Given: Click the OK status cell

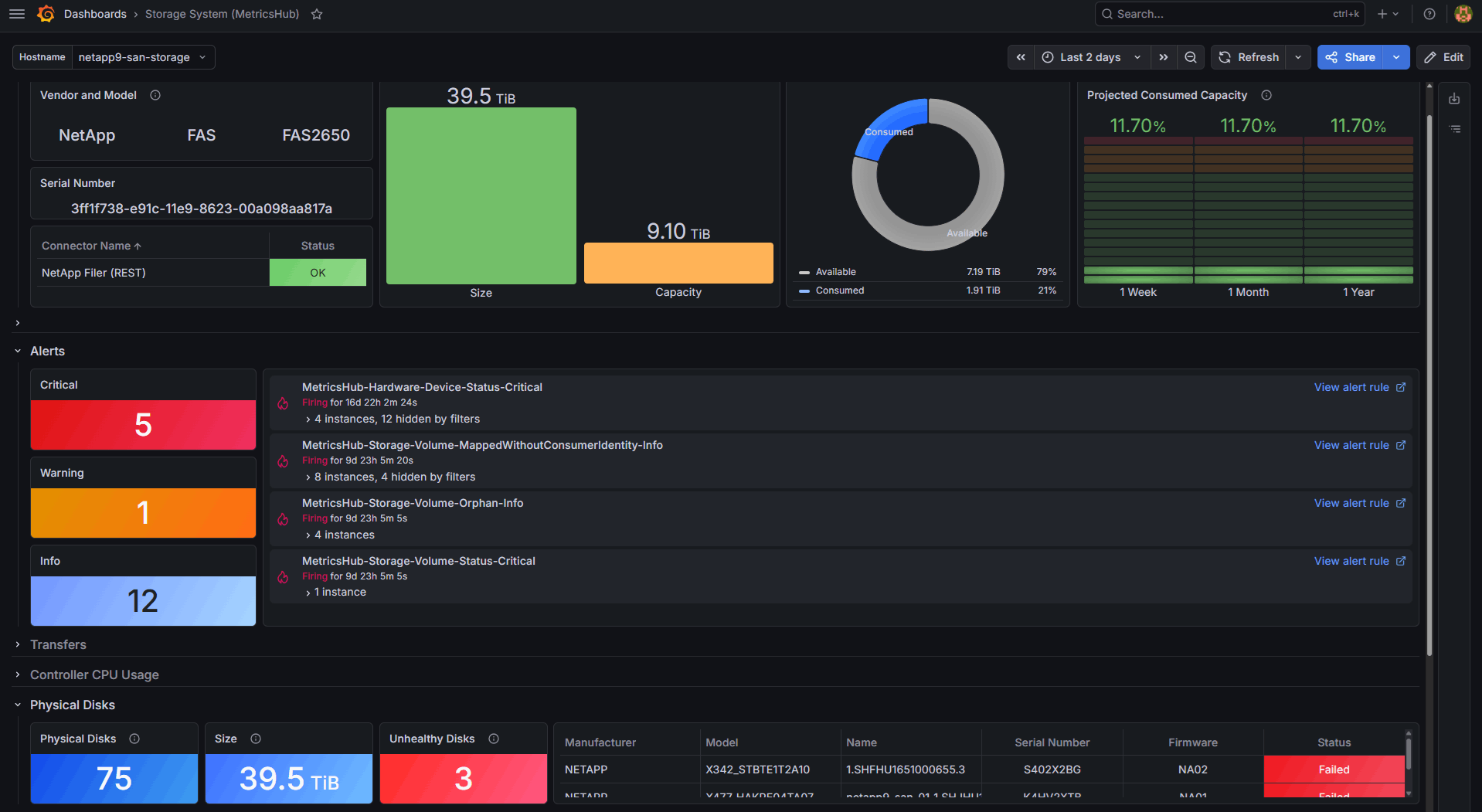Looking at the screenshot, I should point(318,273).
